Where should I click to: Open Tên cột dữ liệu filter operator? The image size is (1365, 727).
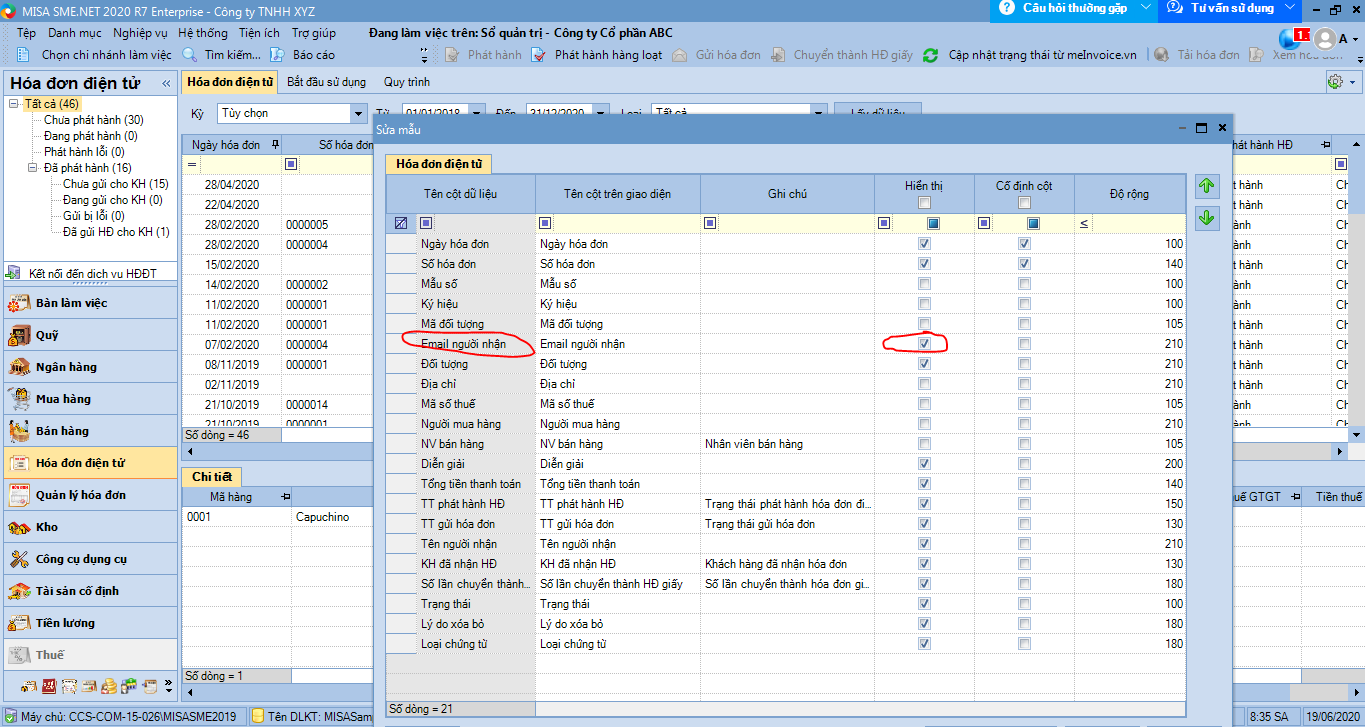coord(426,223)
